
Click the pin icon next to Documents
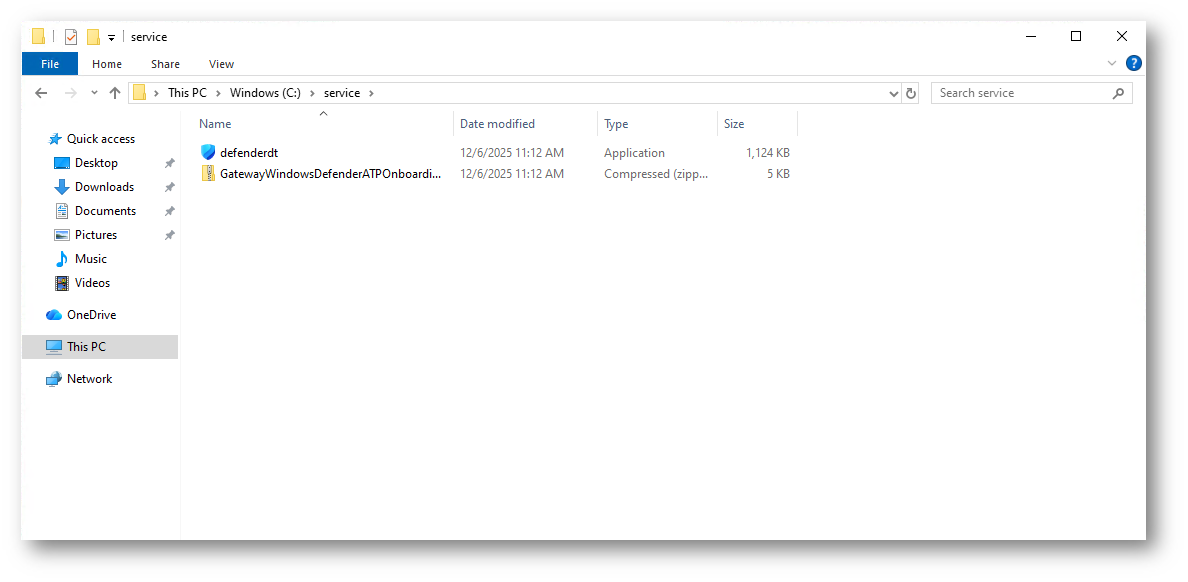pos(170,211)
